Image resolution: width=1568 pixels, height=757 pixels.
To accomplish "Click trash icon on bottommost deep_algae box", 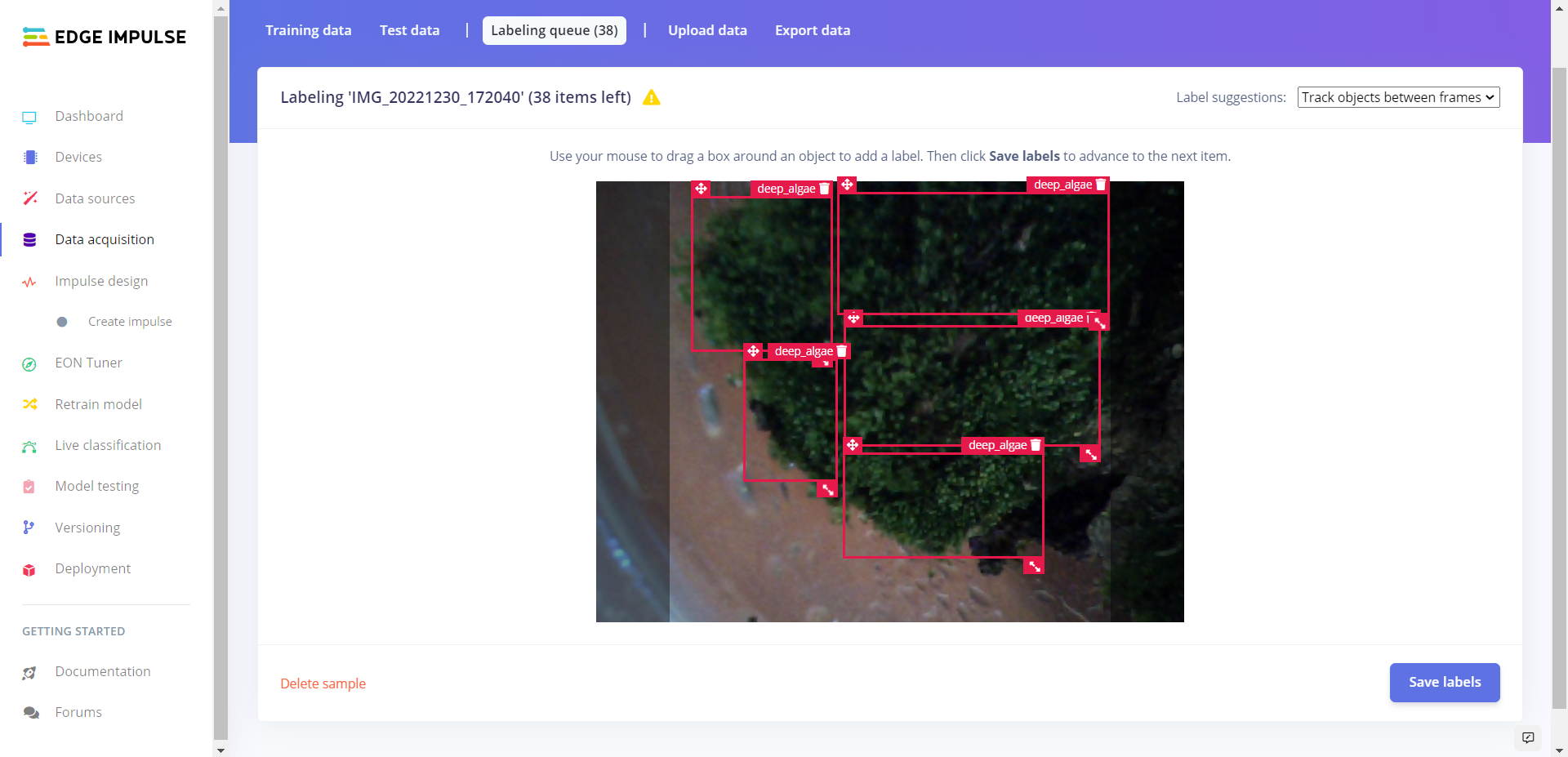I will click(x=1036, y=445).
